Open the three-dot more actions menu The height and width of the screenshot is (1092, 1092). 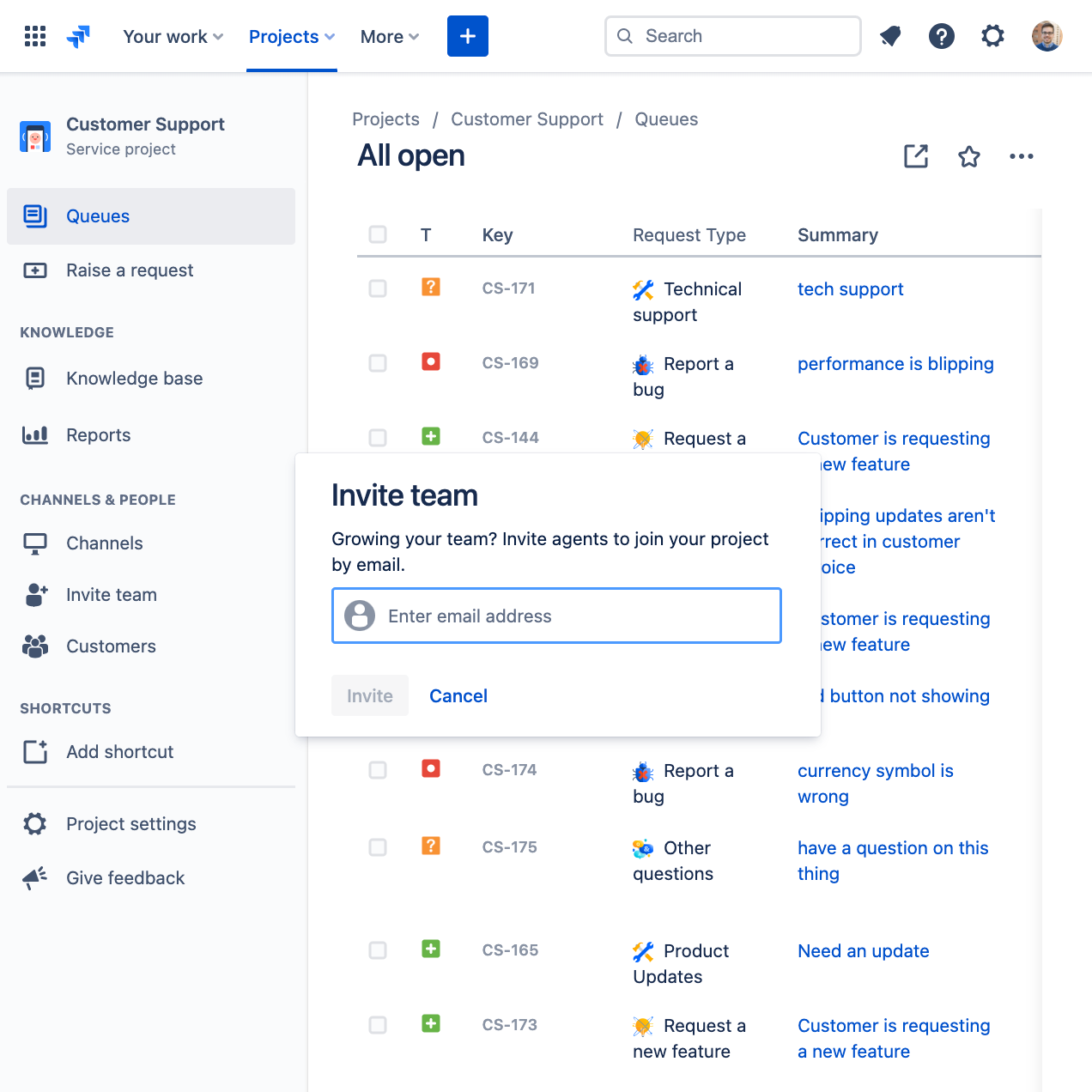pos(1021,156)
